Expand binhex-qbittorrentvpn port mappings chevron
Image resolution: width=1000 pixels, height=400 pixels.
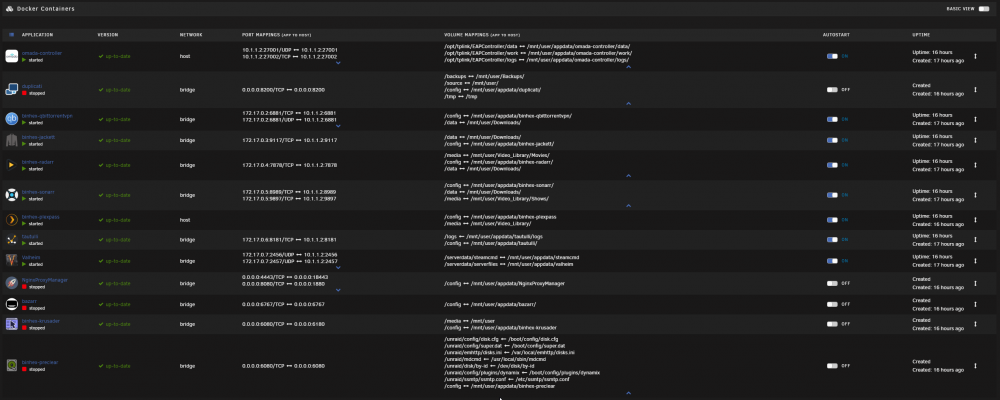[338, 126]
